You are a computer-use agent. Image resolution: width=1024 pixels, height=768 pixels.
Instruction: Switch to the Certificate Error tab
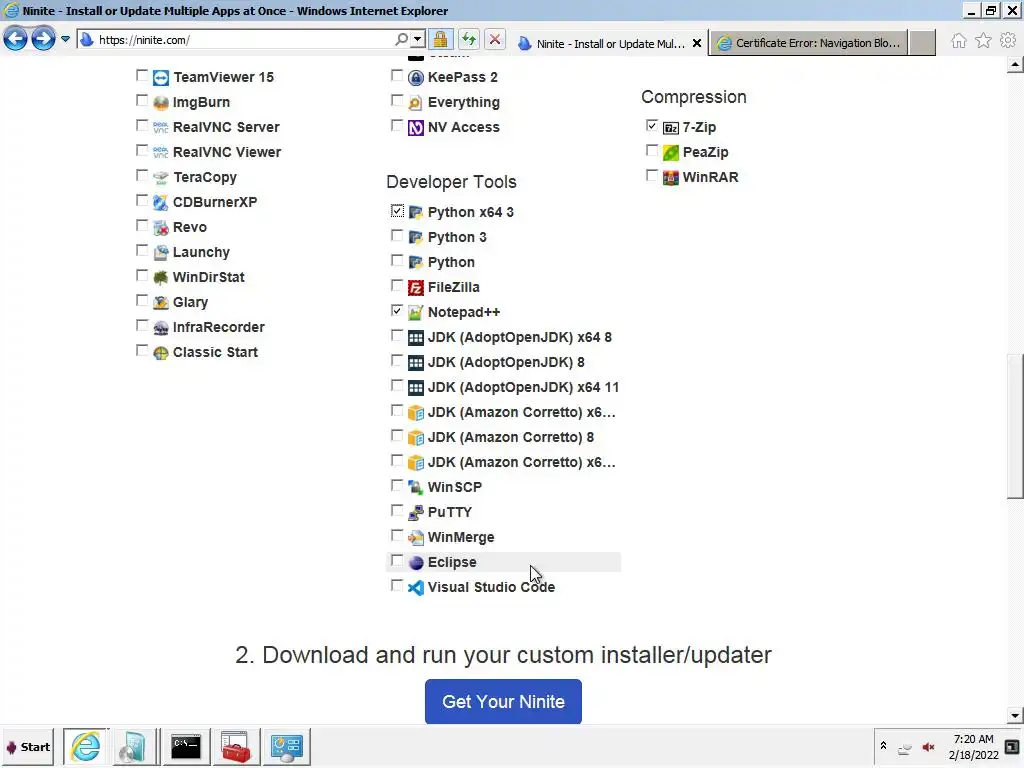coord(808,43)
